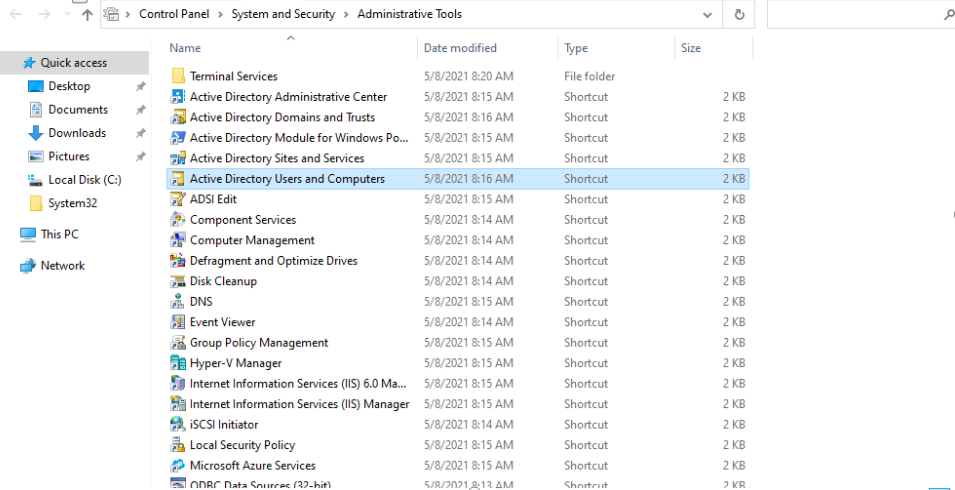The width and height of the screenshot is (955, 490).
Task: Select the DNS shortcut icon
Action: click(x=178, y=302)
